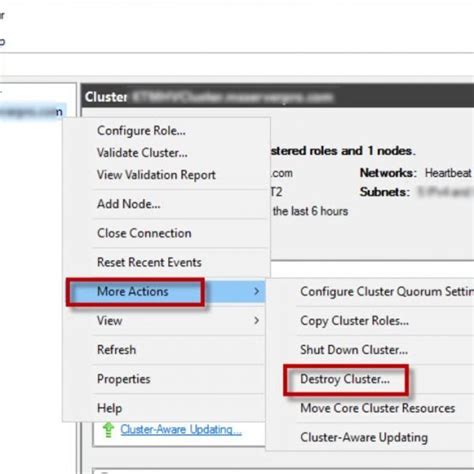Choose Validate Cluster from context menu

click(142, 153)
